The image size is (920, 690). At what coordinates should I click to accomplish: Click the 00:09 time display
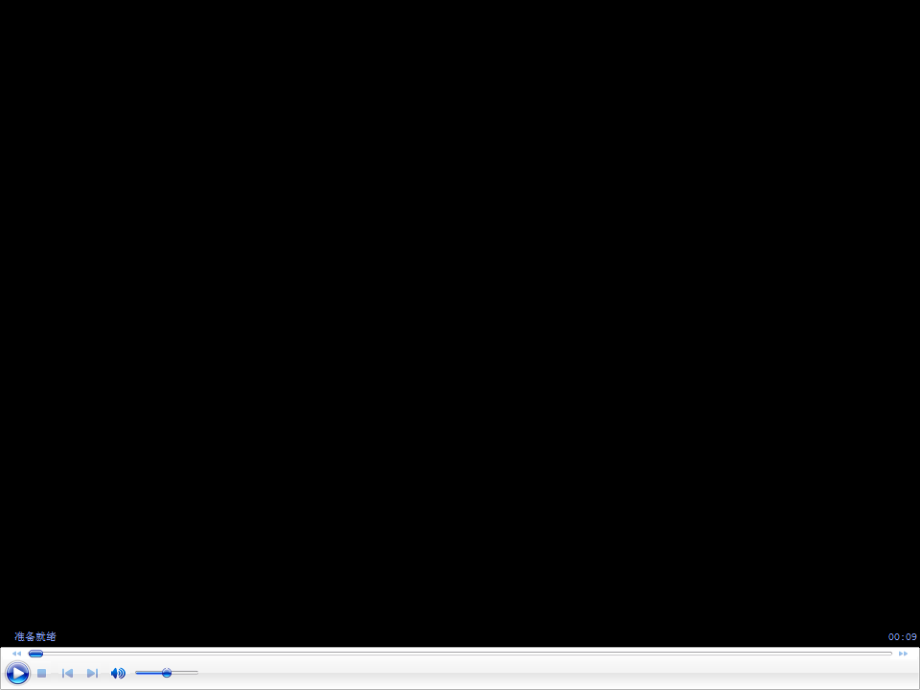[902, 637]
